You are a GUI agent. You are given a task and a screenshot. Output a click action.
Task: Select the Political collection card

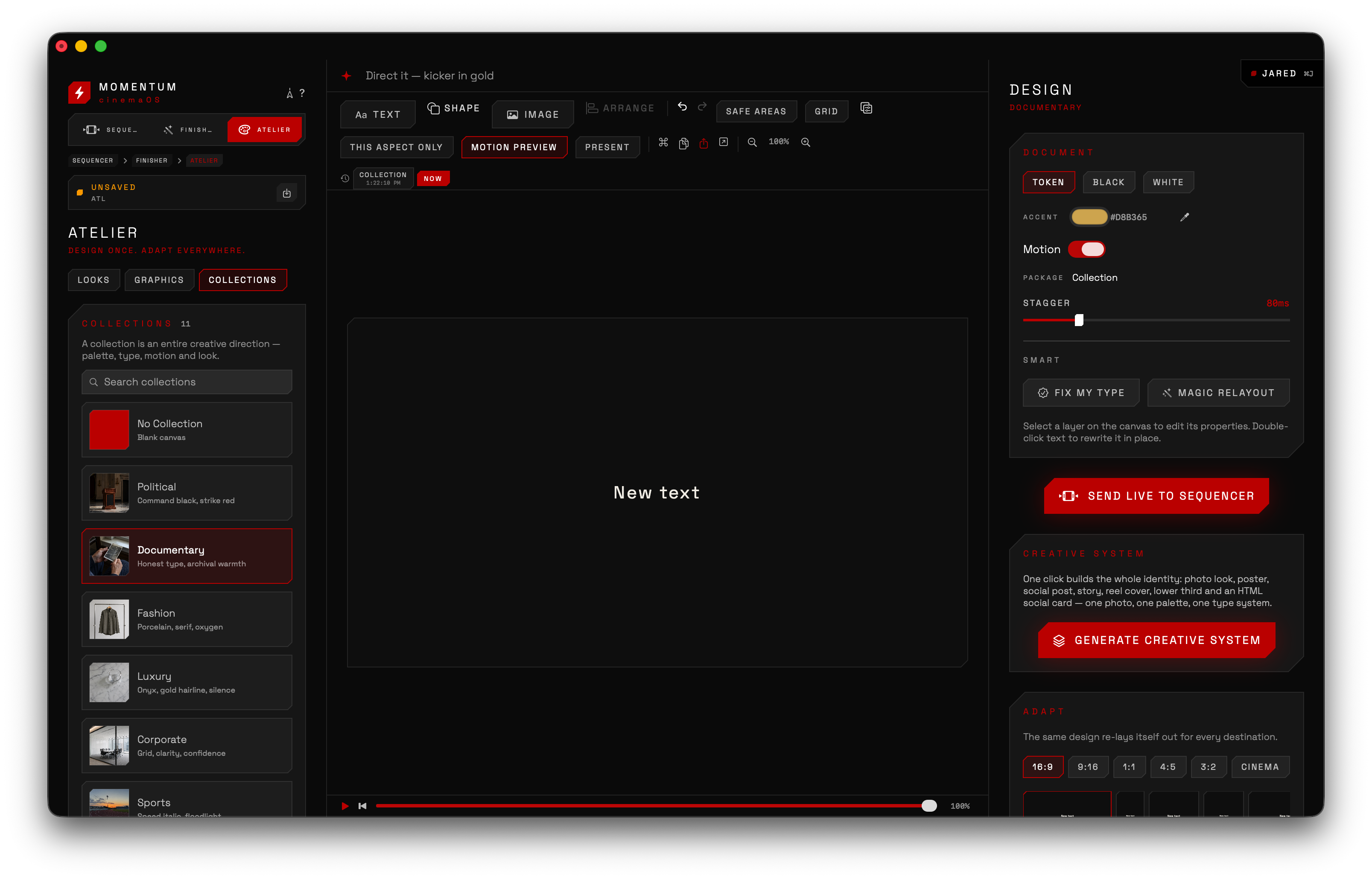(187, 493)
